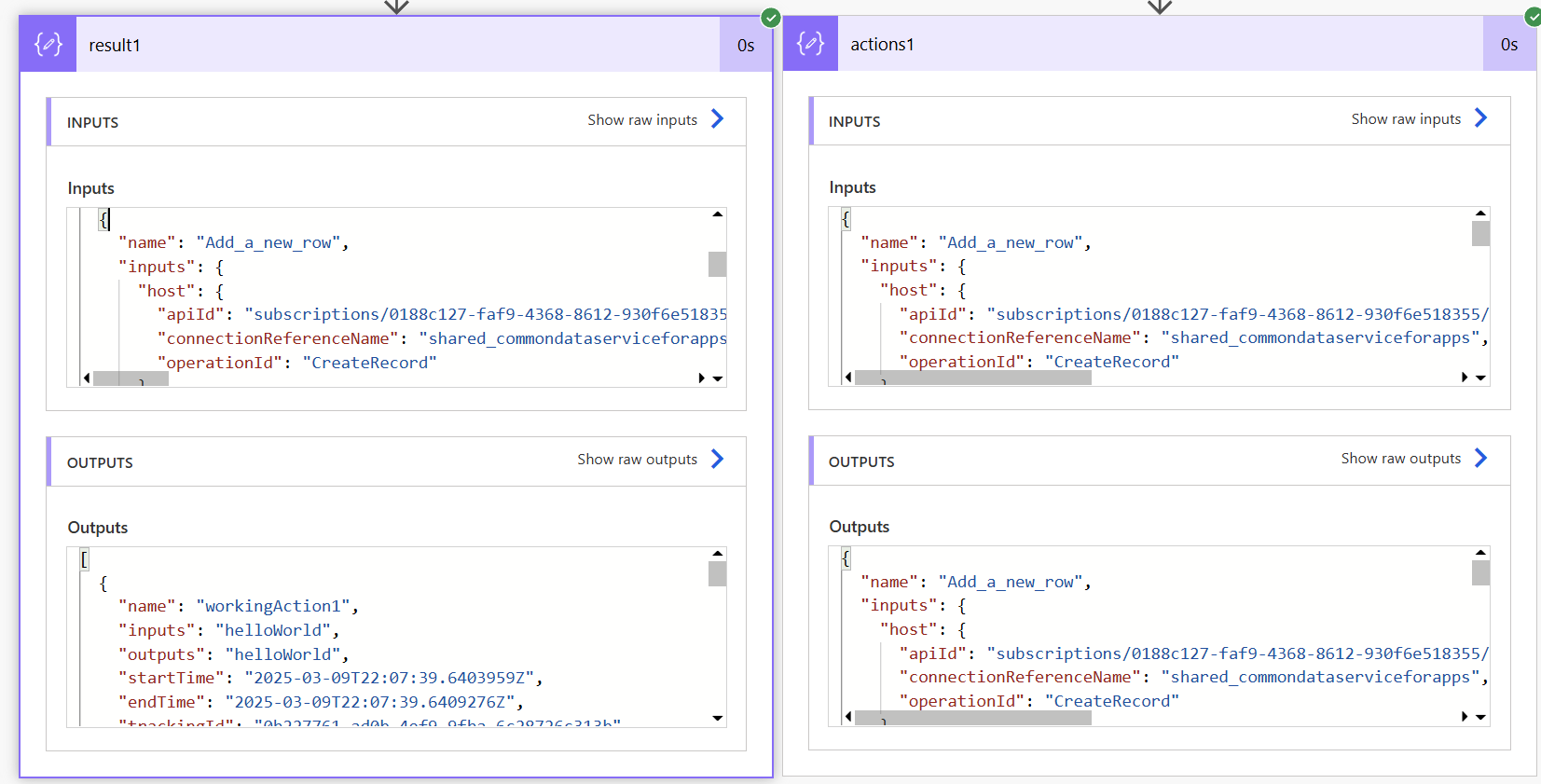
Task: Click the "name": "Add_a_new_row" line in actions1 Outputs
Action: [x=976, y=582]
